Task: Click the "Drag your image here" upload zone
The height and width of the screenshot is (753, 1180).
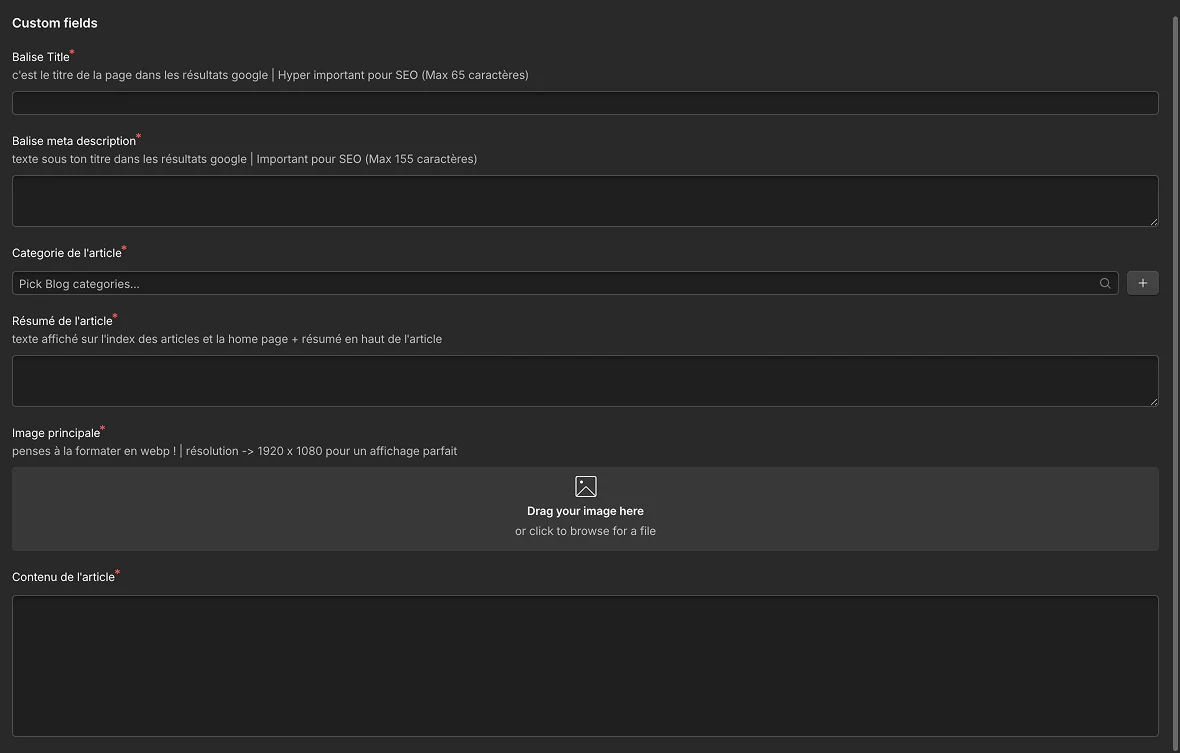Action: coord(585,509)
